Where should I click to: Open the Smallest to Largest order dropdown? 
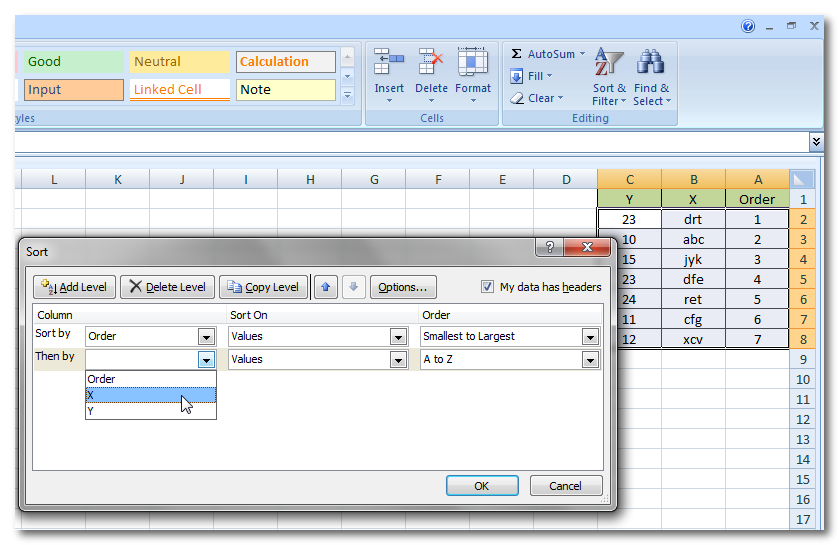(590, 336)
